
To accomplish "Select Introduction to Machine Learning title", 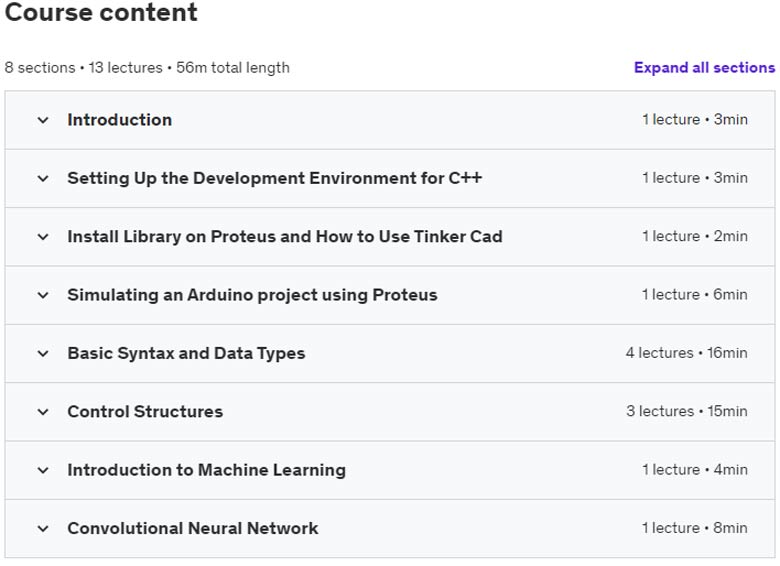I will 207,470.
